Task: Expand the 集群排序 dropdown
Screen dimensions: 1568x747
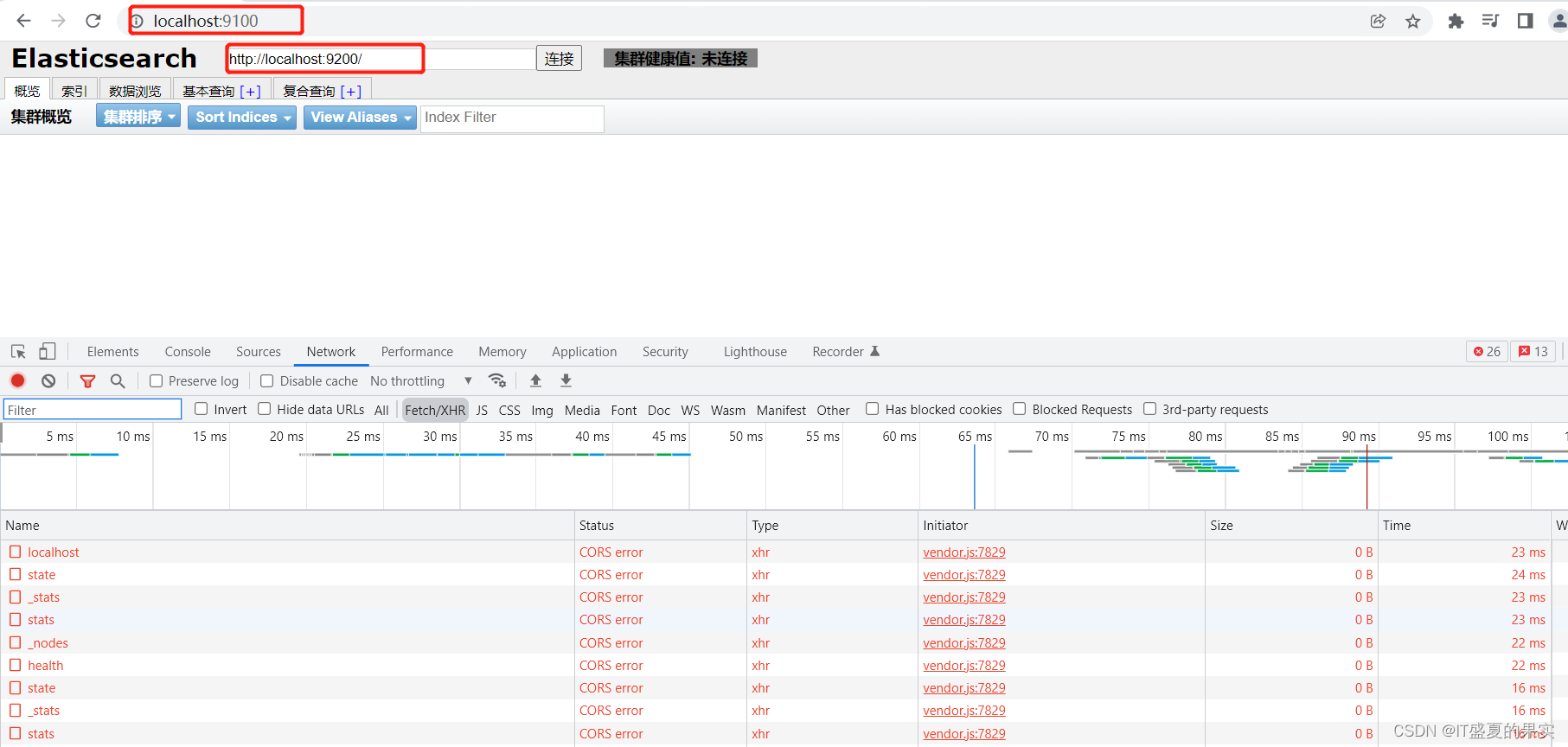Action: coord(138,117)
